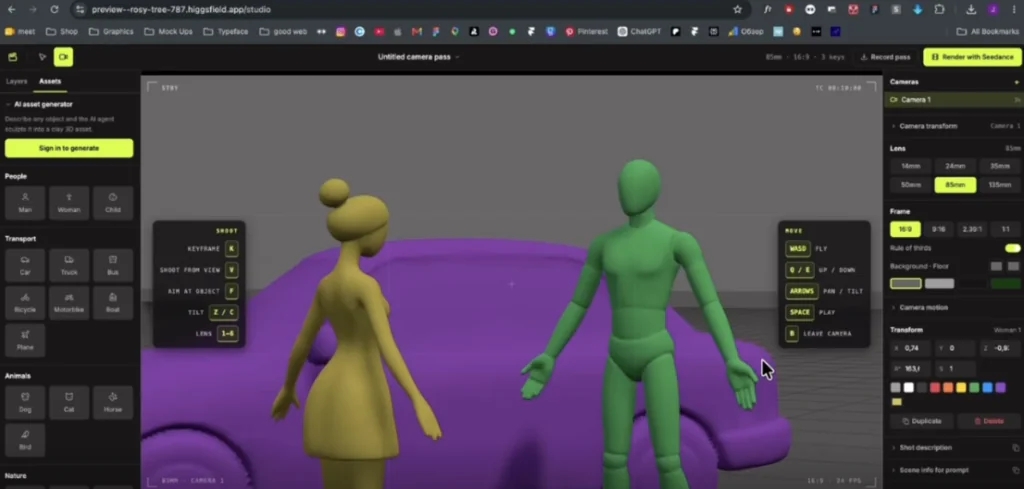Add the Bus asset
Viewport: 1024px width, 489px height.
[x=113, y=266]
